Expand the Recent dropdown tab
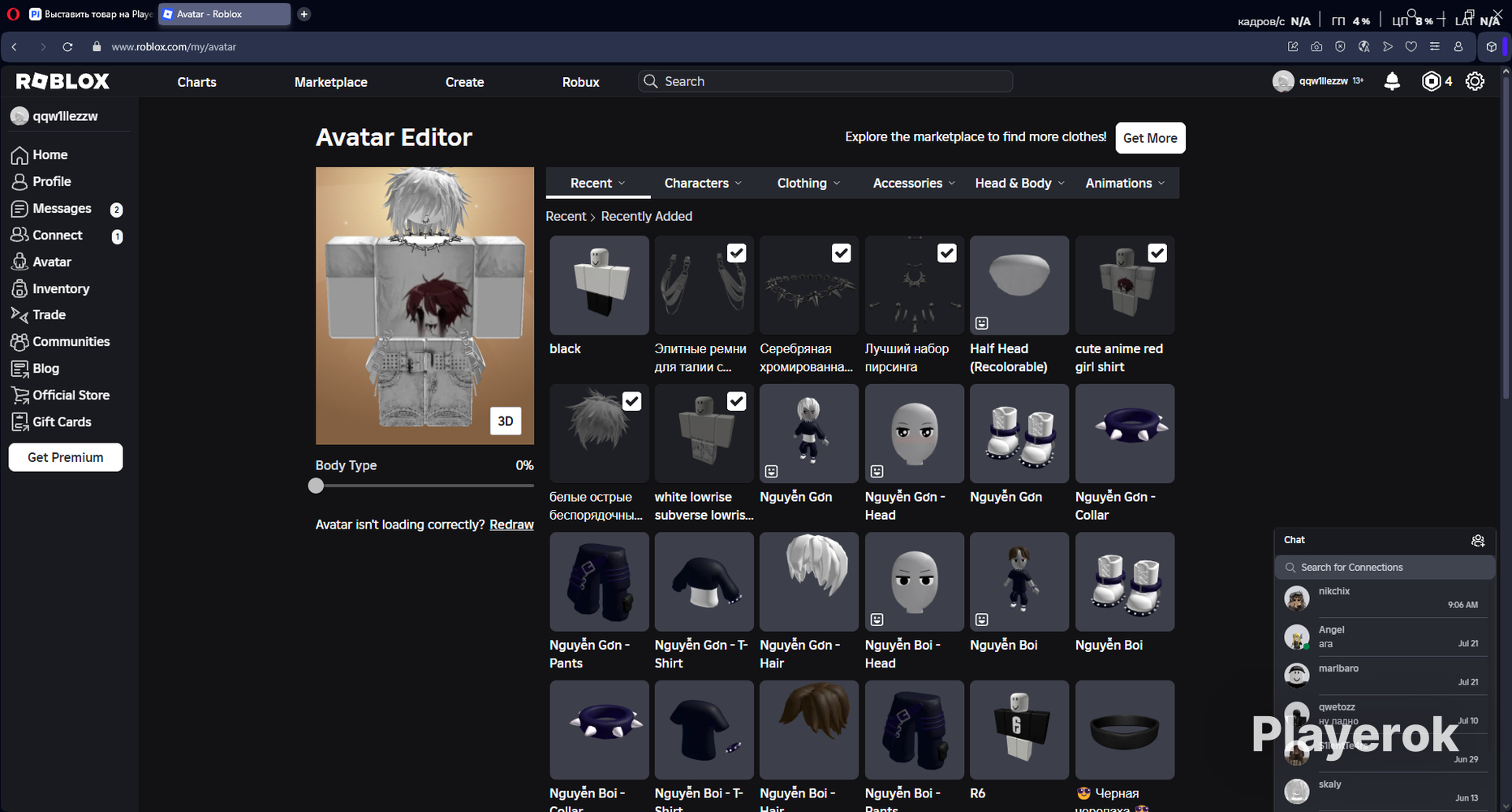 point(598,183)
